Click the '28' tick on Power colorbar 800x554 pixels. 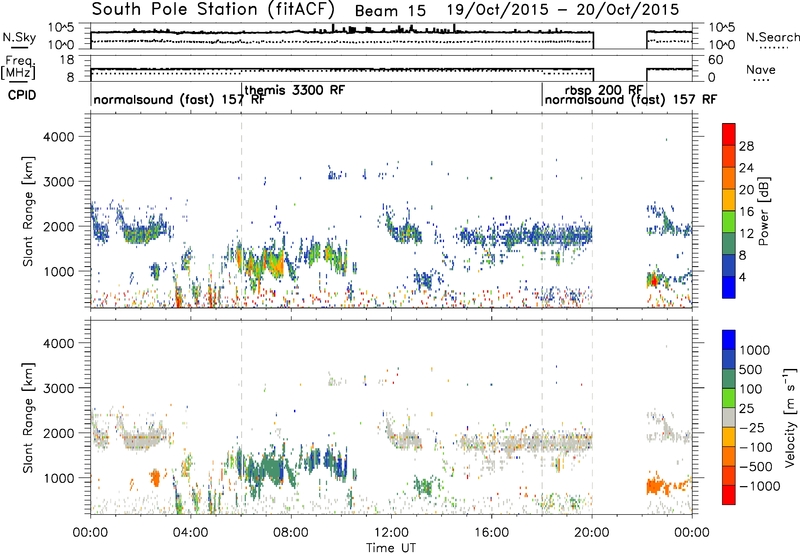point(746,146)
